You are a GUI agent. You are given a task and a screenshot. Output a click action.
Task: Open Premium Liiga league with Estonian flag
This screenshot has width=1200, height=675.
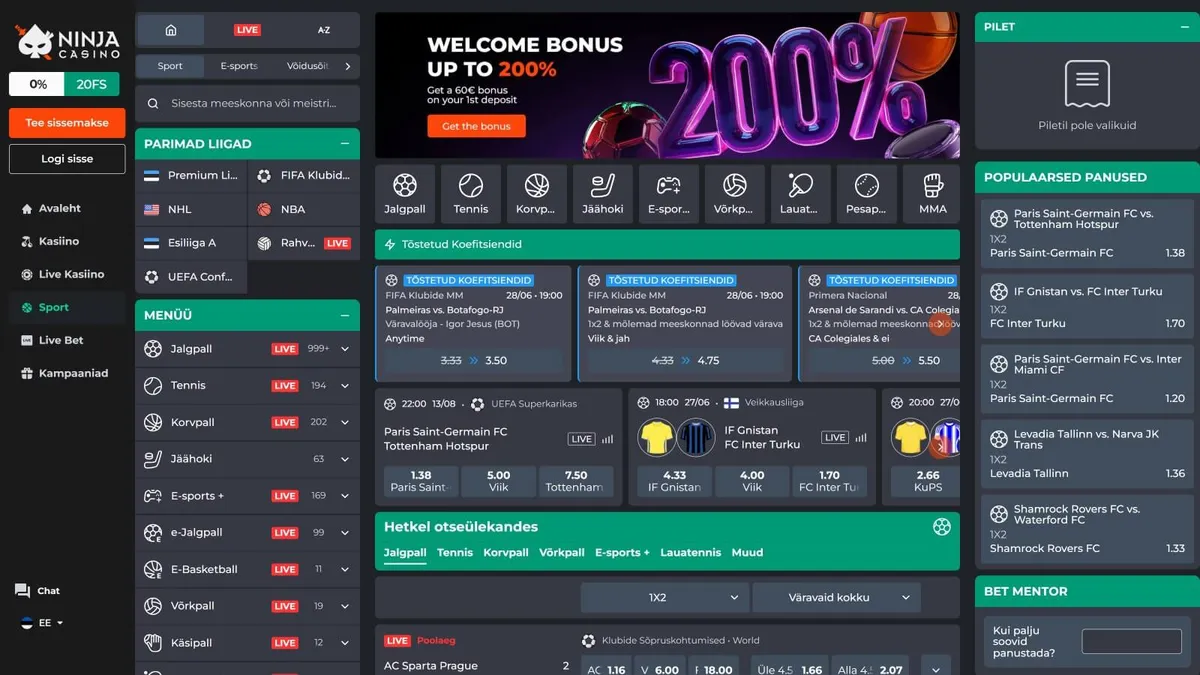191,175
